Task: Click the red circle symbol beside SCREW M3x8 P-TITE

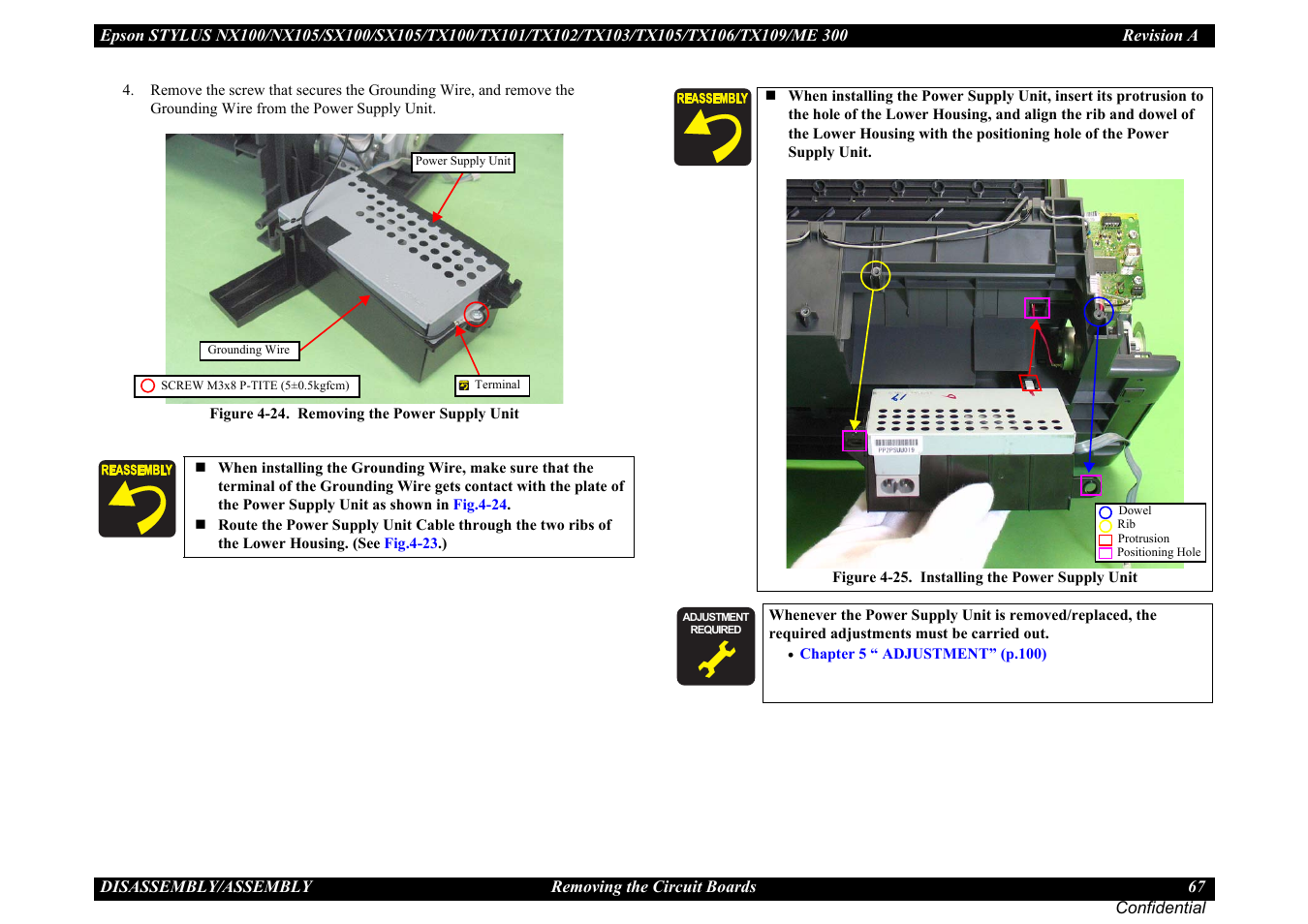Action: point(147,385)
